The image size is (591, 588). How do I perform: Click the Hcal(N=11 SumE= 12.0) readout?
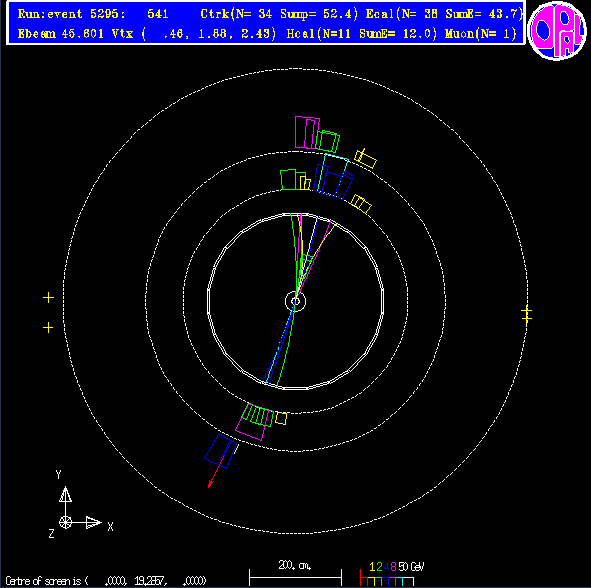tap(362, 34)
